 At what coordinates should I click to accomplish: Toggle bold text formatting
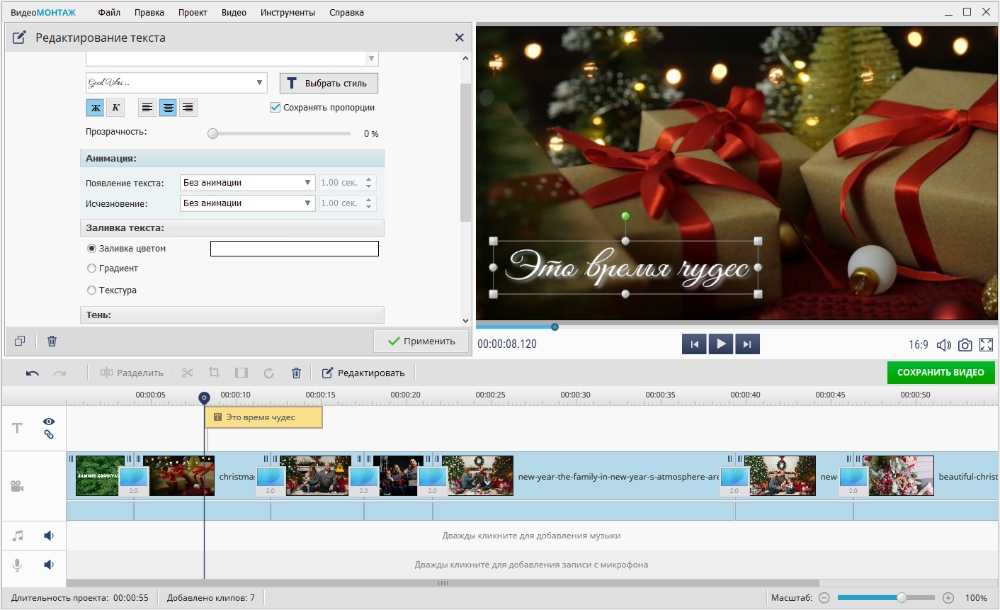pyautogui.click(x=95, y=108)
